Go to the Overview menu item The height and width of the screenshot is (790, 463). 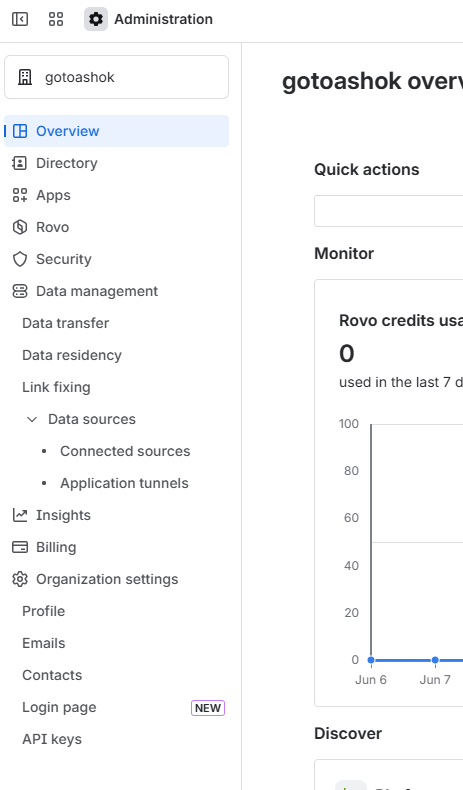point(116,131)
